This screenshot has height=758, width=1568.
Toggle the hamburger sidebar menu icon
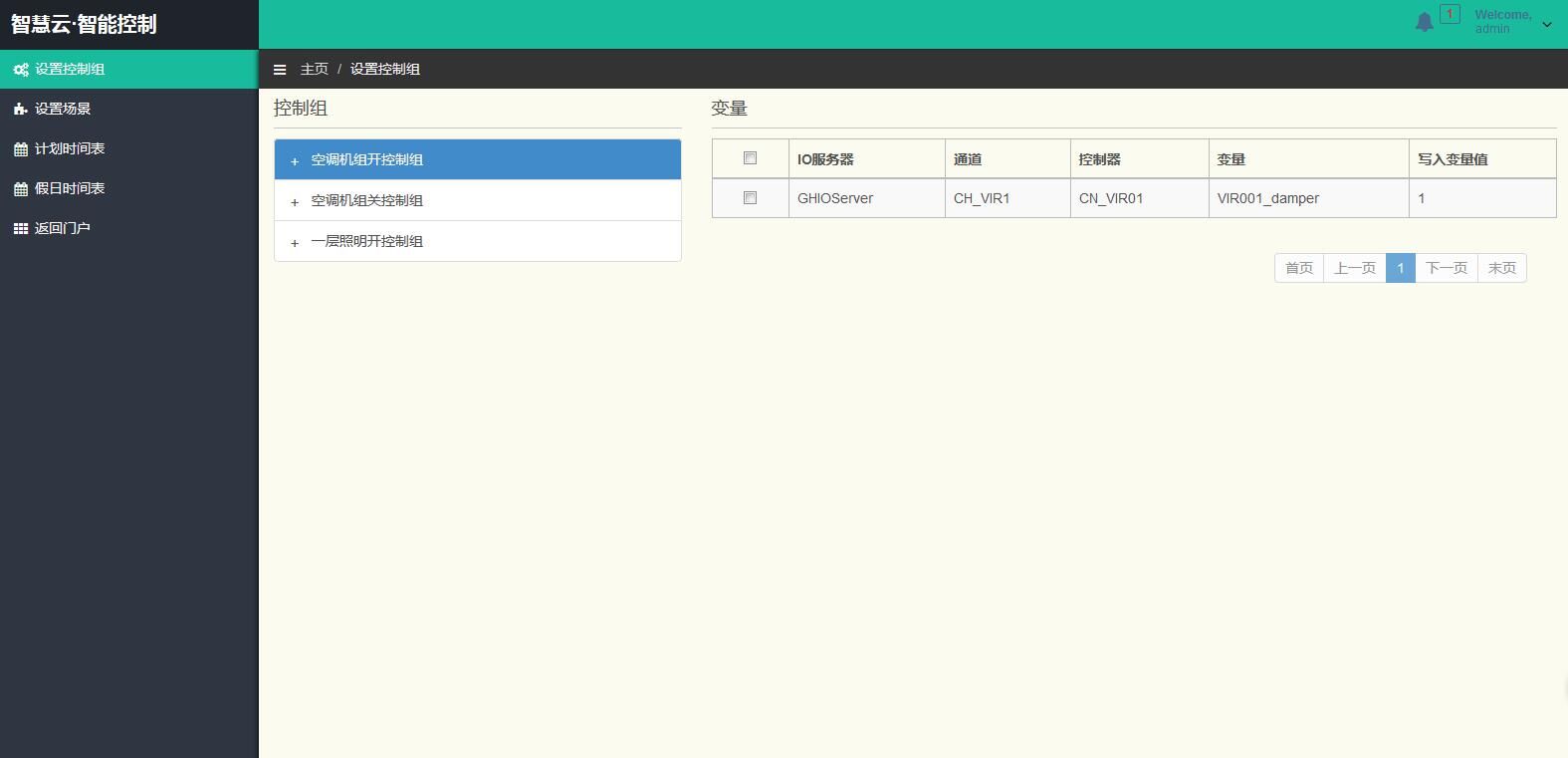(280, 70)
